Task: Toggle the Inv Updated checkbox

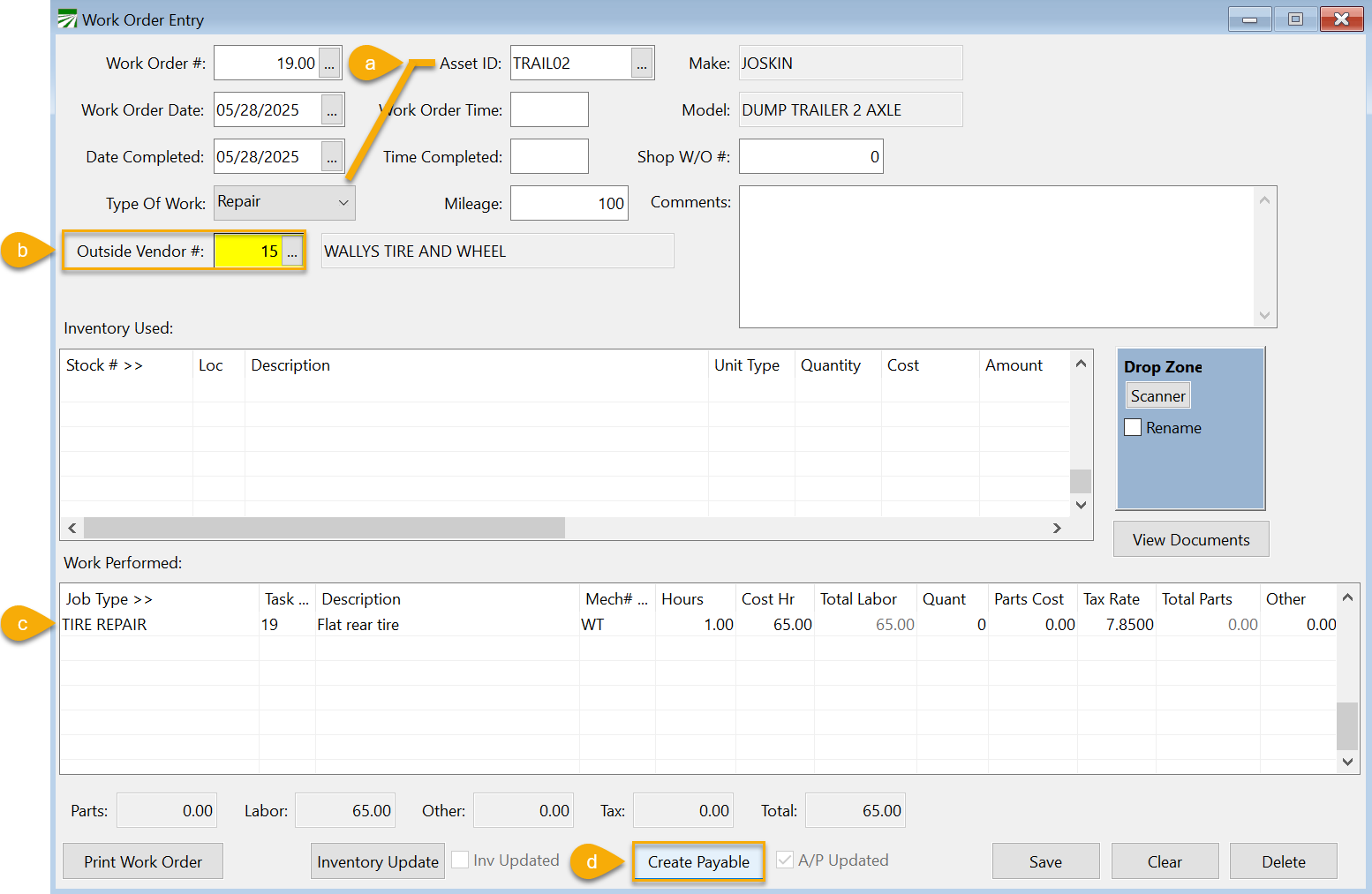Action: coord(460,860)
